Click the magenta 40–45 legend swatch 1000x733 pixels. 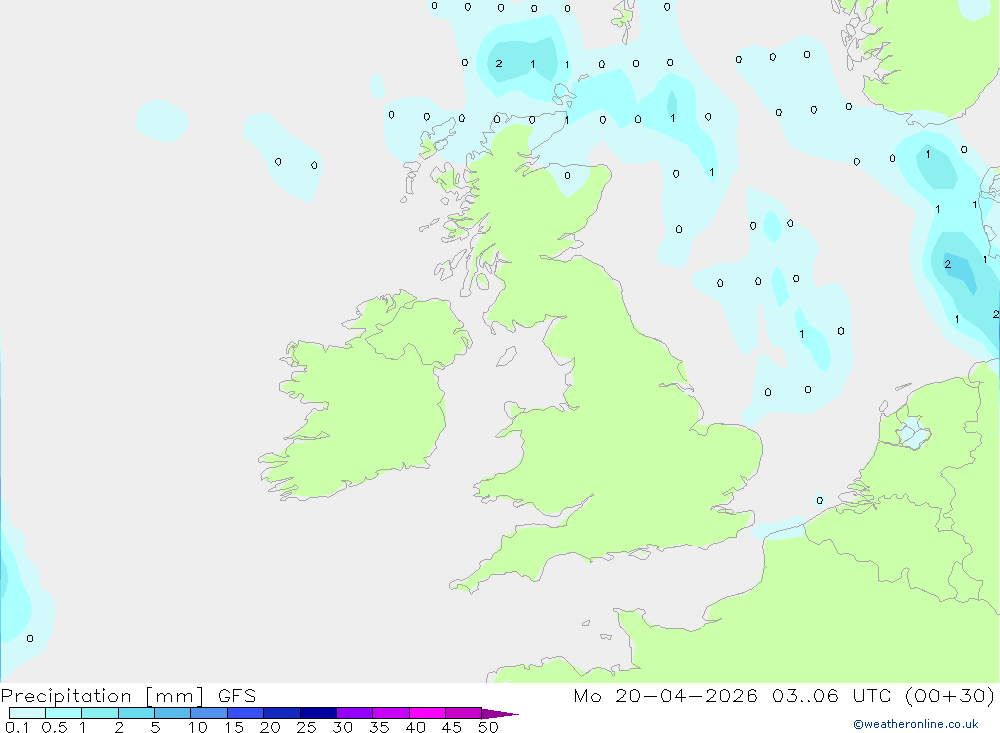[x=427, y=713]
